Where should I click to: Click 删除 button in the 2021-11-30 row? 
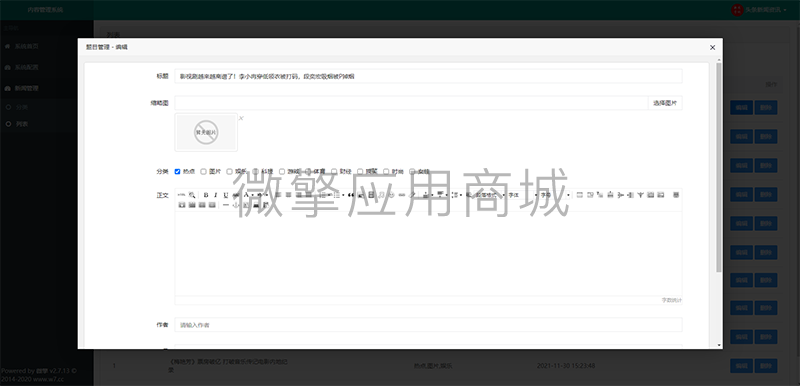point(766,366)
